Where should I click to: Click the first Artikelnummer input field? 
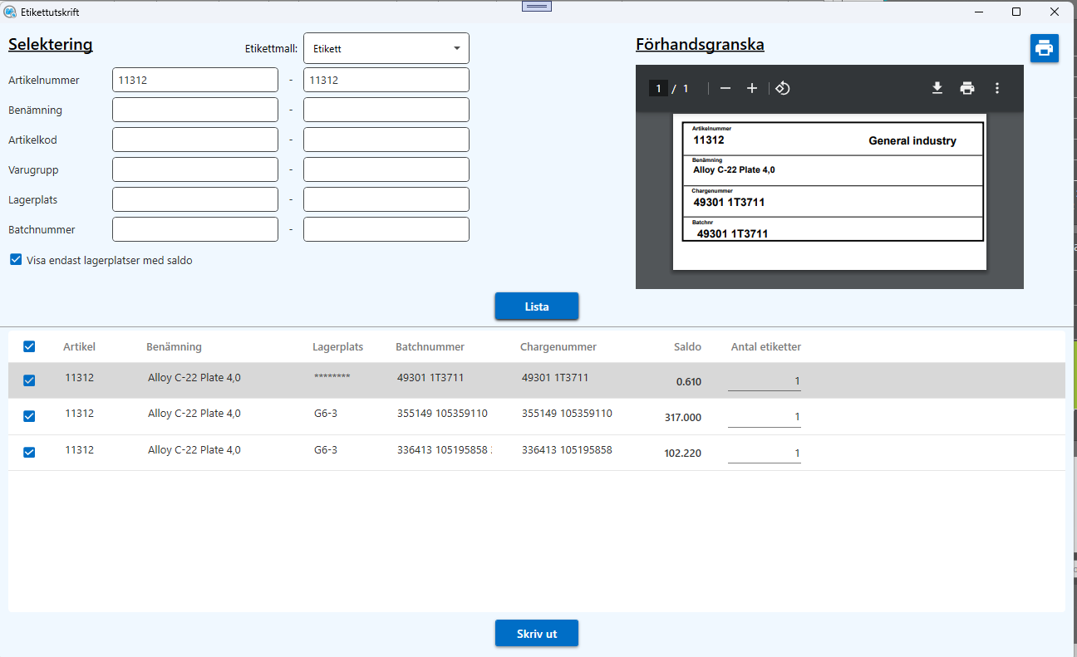(195, 80)
